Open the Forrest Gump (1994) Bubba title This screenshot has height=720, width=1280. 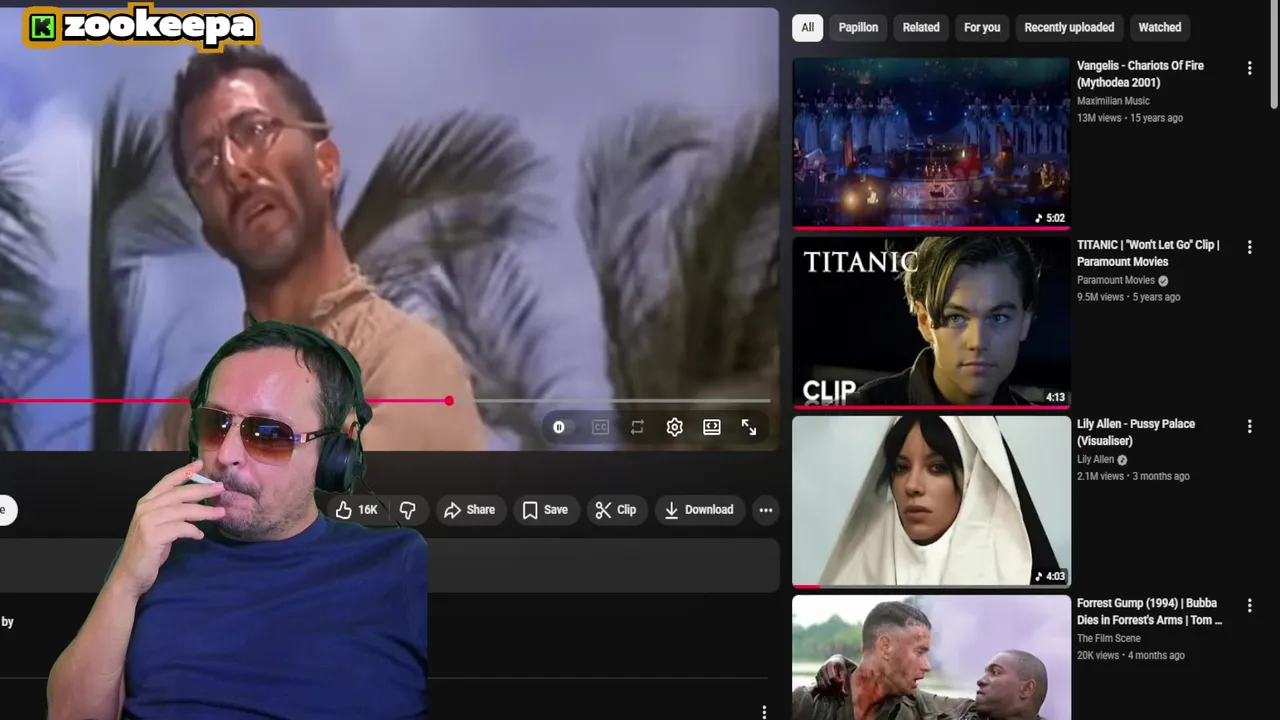coord(1149,611)
